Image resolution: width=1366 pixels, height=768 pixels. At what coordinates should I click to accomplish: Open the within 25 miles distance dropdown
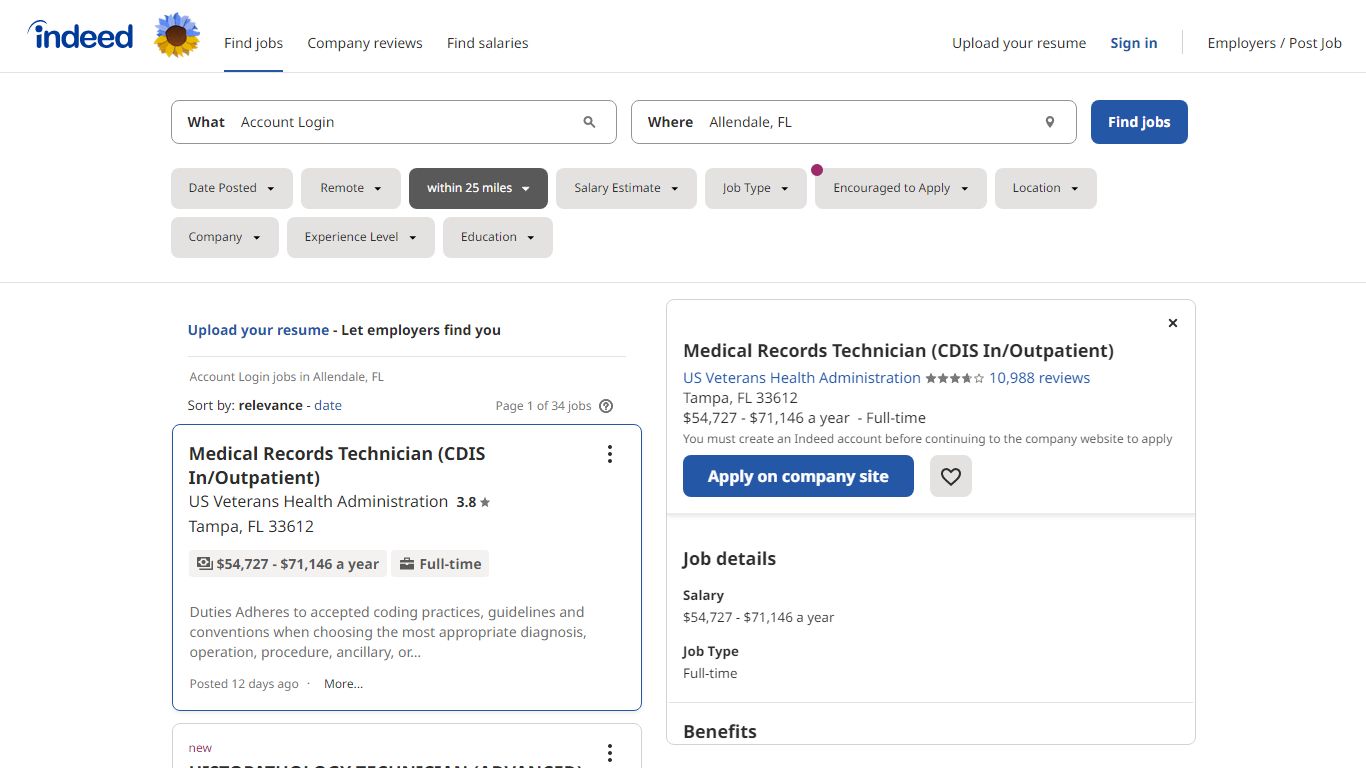click(478, 188)
